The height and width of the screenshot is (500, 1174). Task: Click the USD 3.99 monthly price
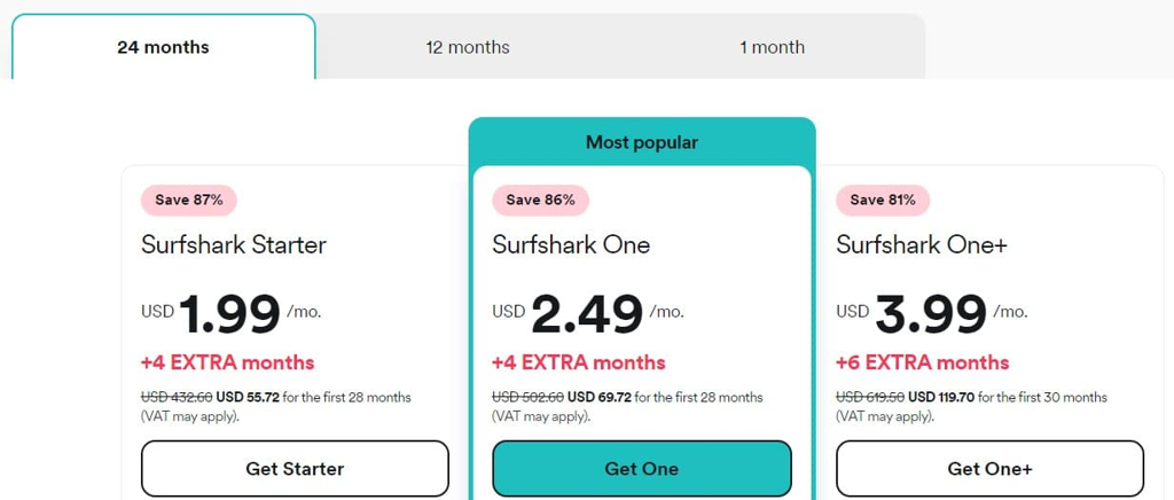(x=931, y=314)
